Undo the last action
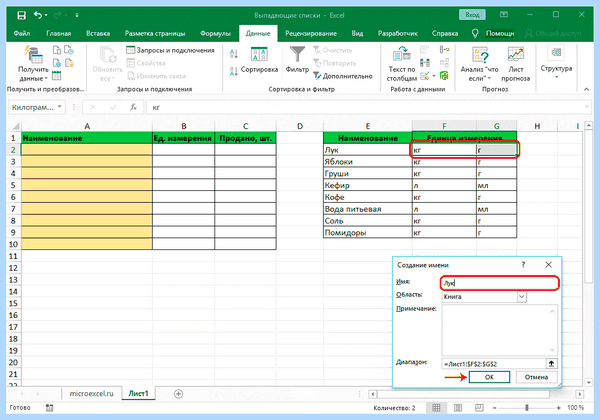Screen dimensions: 600x420 click(x=38, y=15)
